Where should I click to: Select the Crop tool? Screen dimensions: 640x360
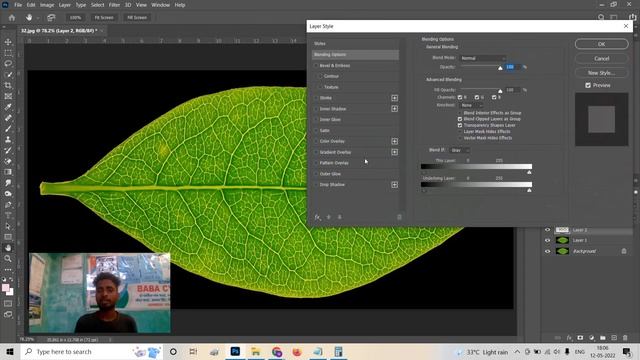point(8,85)
